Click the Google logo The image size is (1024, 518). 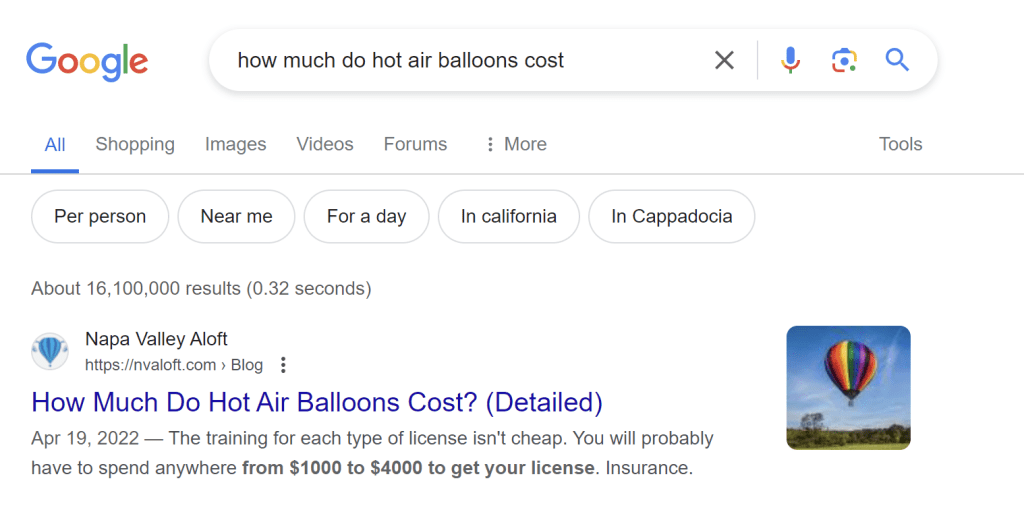[87, 61]
